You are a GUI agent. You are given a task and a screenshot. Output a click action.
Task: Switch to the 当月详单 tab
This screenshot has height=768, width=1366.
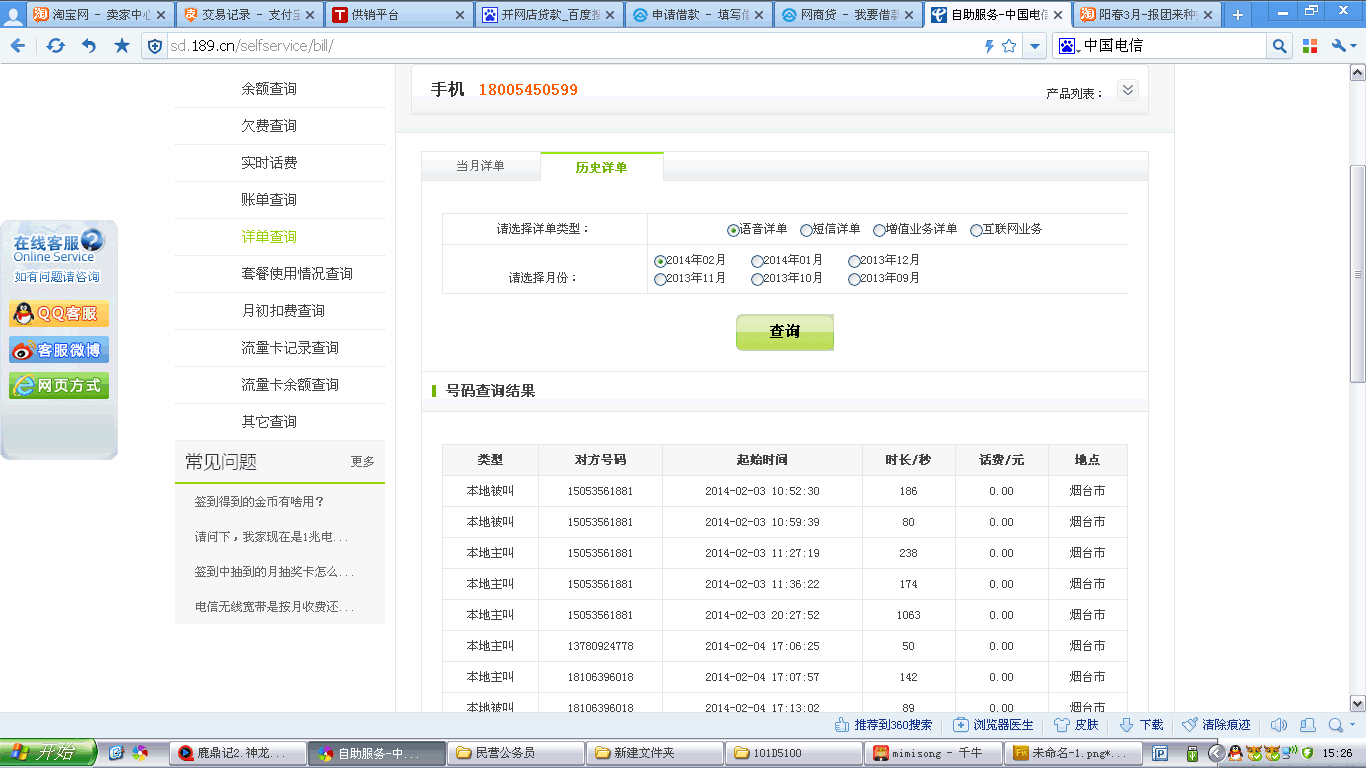coord(480,167)
